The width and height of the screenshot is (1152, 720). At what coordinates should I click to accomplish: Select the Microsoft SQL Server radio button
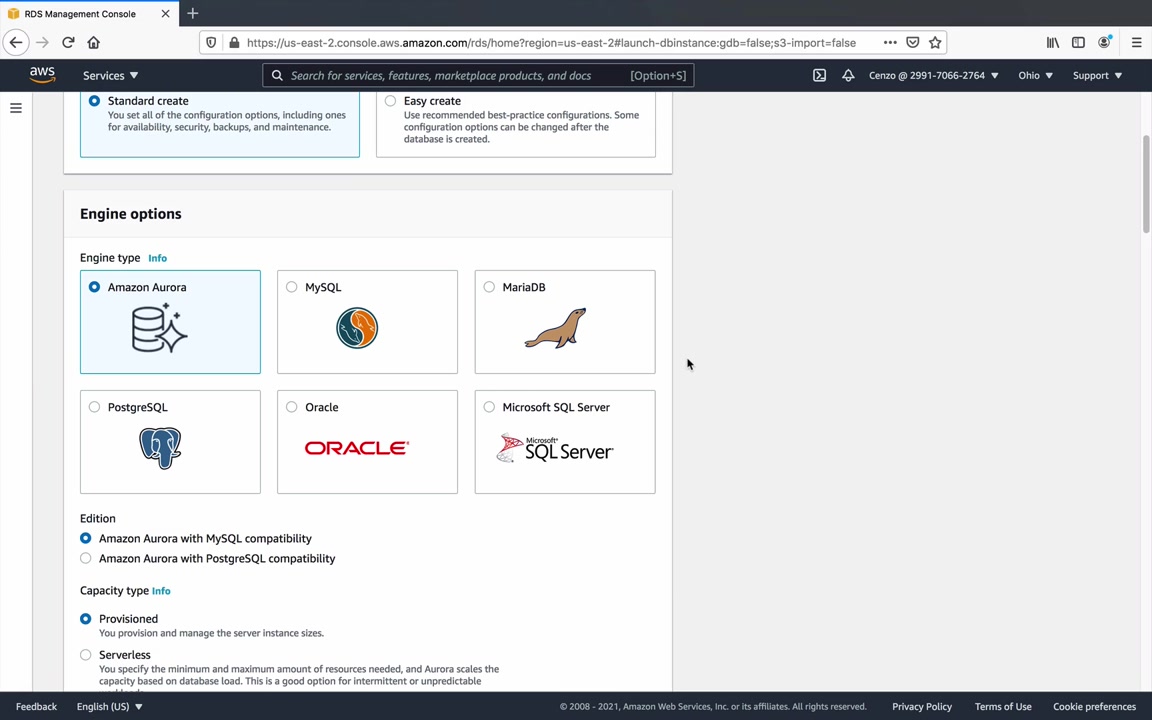point(489,406)
